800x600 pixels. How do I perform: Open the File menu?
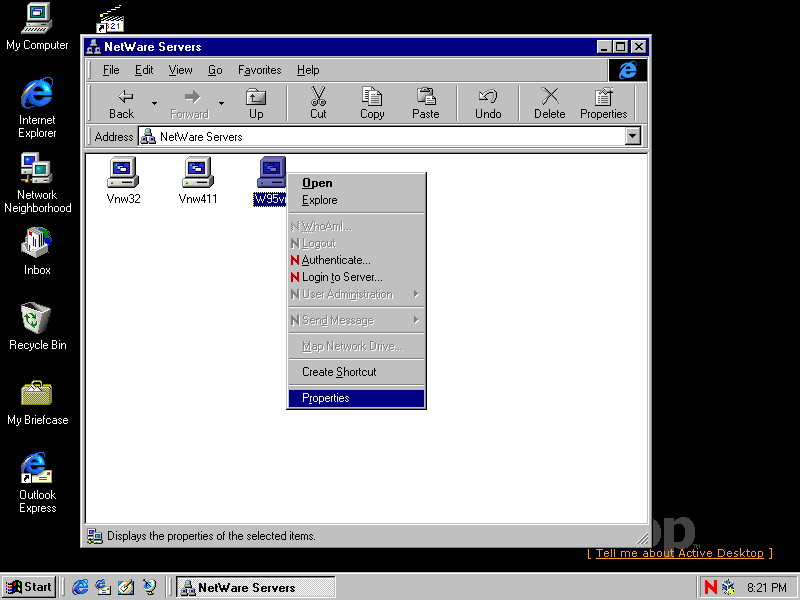111,70
